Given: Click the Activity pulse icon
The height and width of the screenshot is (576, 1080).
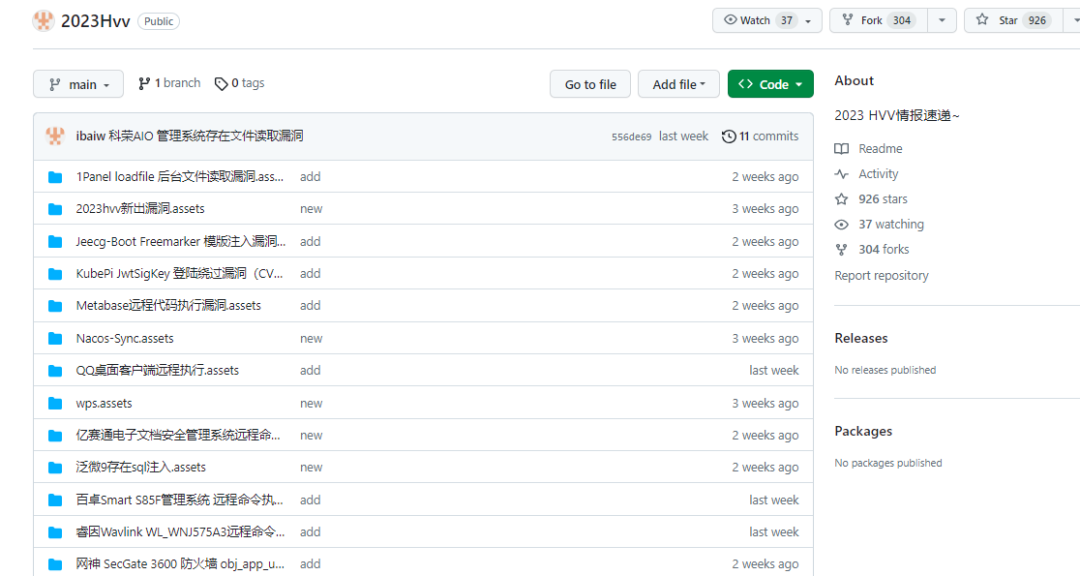Looking at the screenshot, I should [x=842, y=174].
